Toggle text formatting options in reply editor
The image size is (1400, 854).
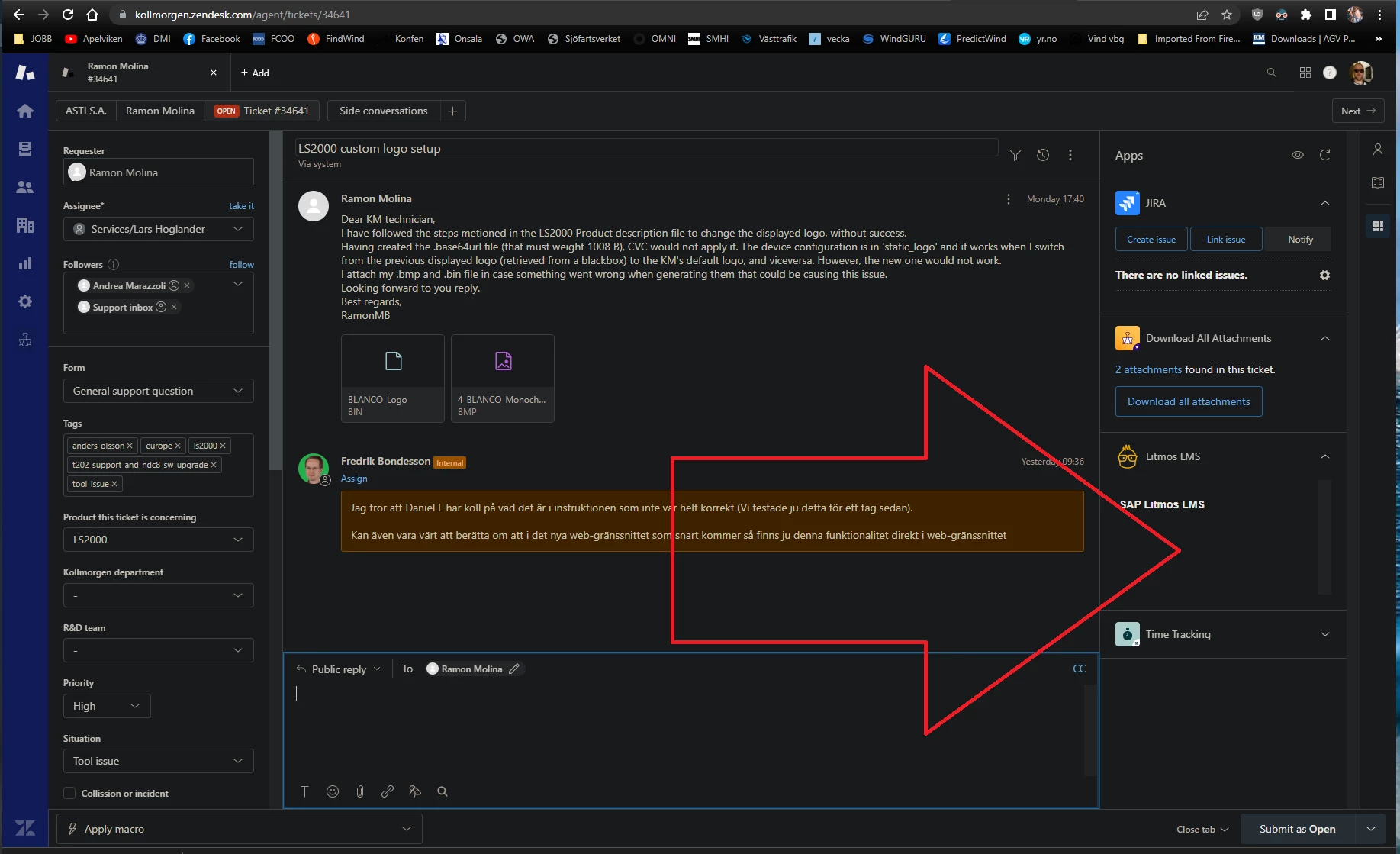[x=304, y=791]
